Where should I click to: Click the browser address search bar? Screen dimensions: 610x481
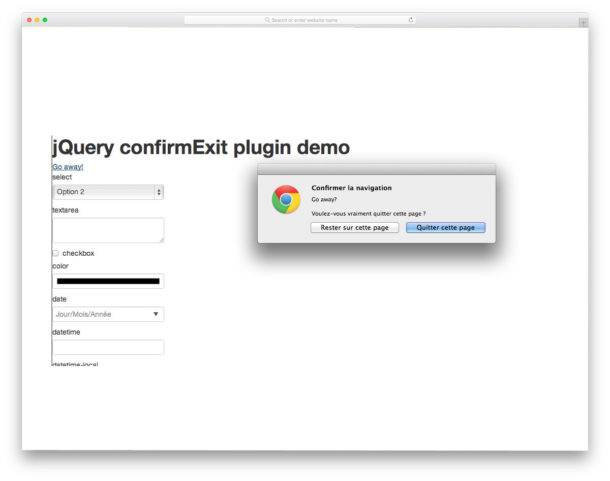(x=300, y=20)
